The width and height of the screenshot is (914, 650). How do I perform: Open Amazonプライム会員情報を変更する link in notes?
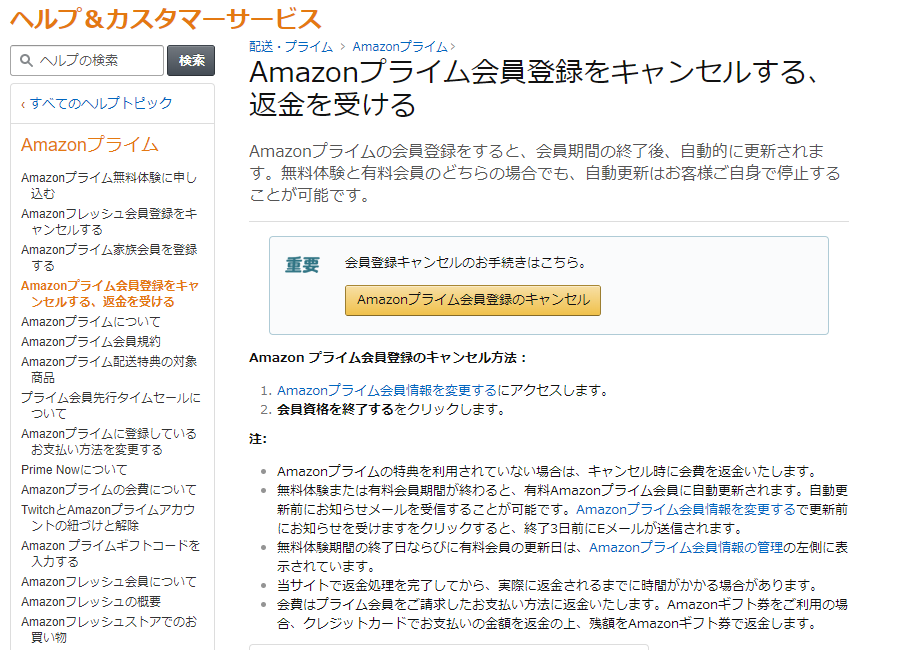tap(686, 510)
